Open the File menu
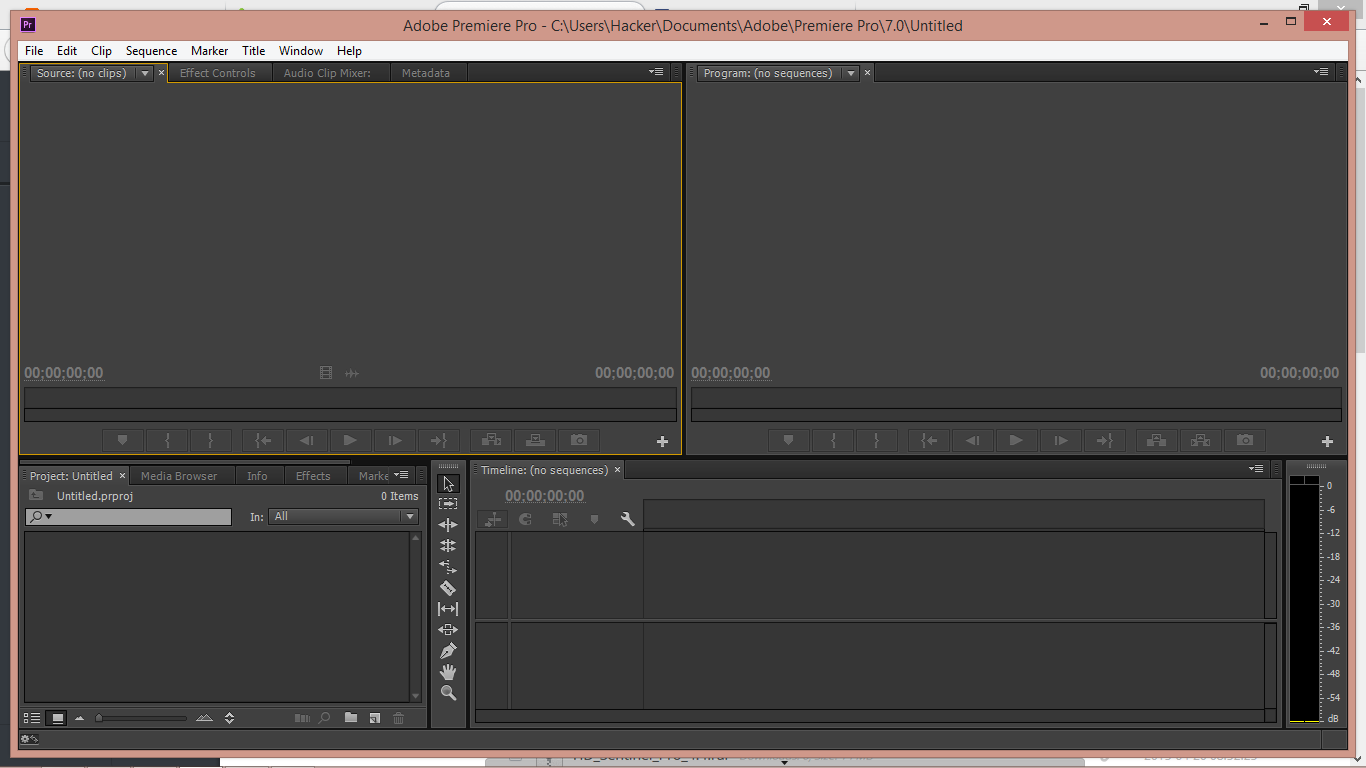This screenshot has height=768, width=1366. pos(34,51)
